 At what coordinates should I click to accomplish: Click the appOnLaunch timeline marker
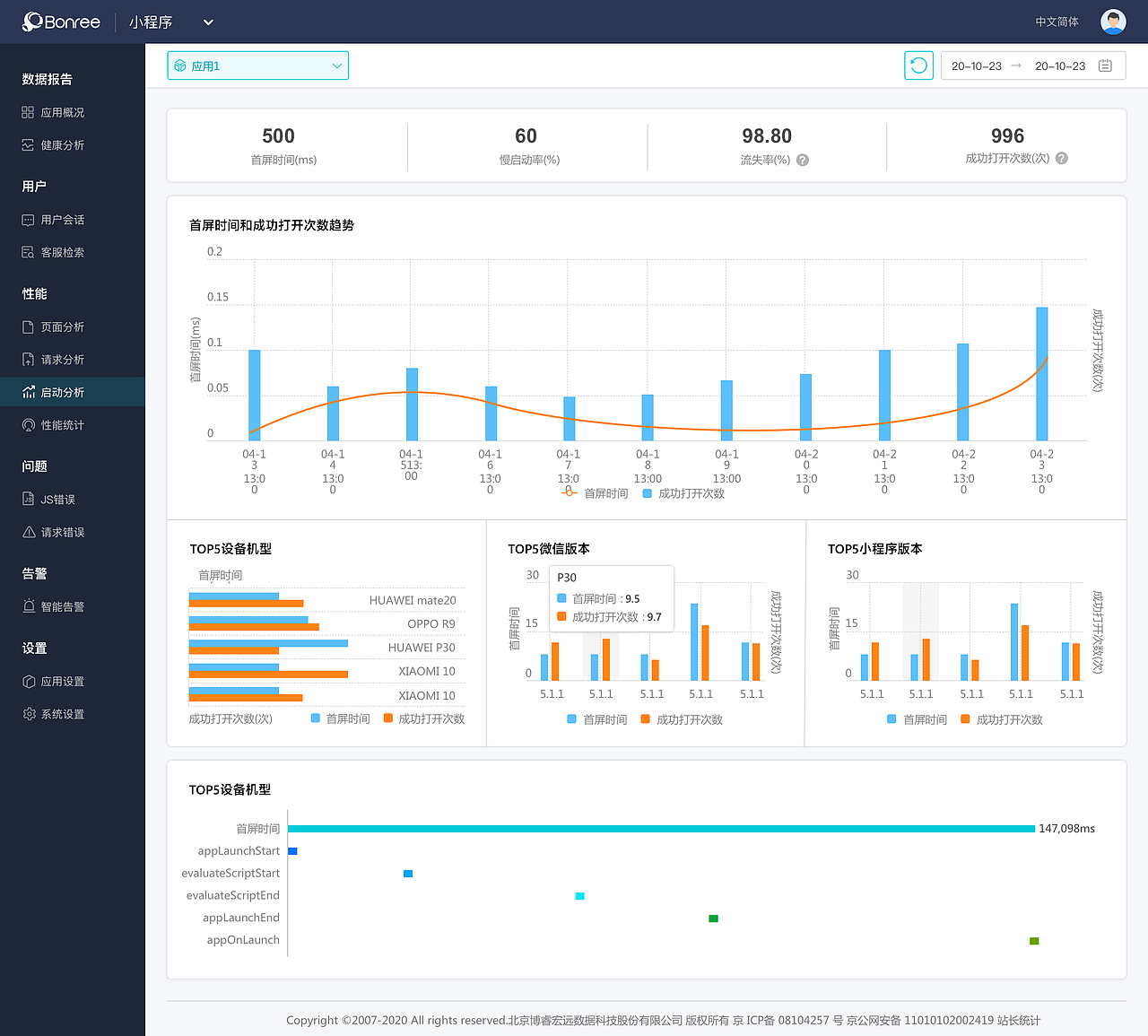(1034, 941)
